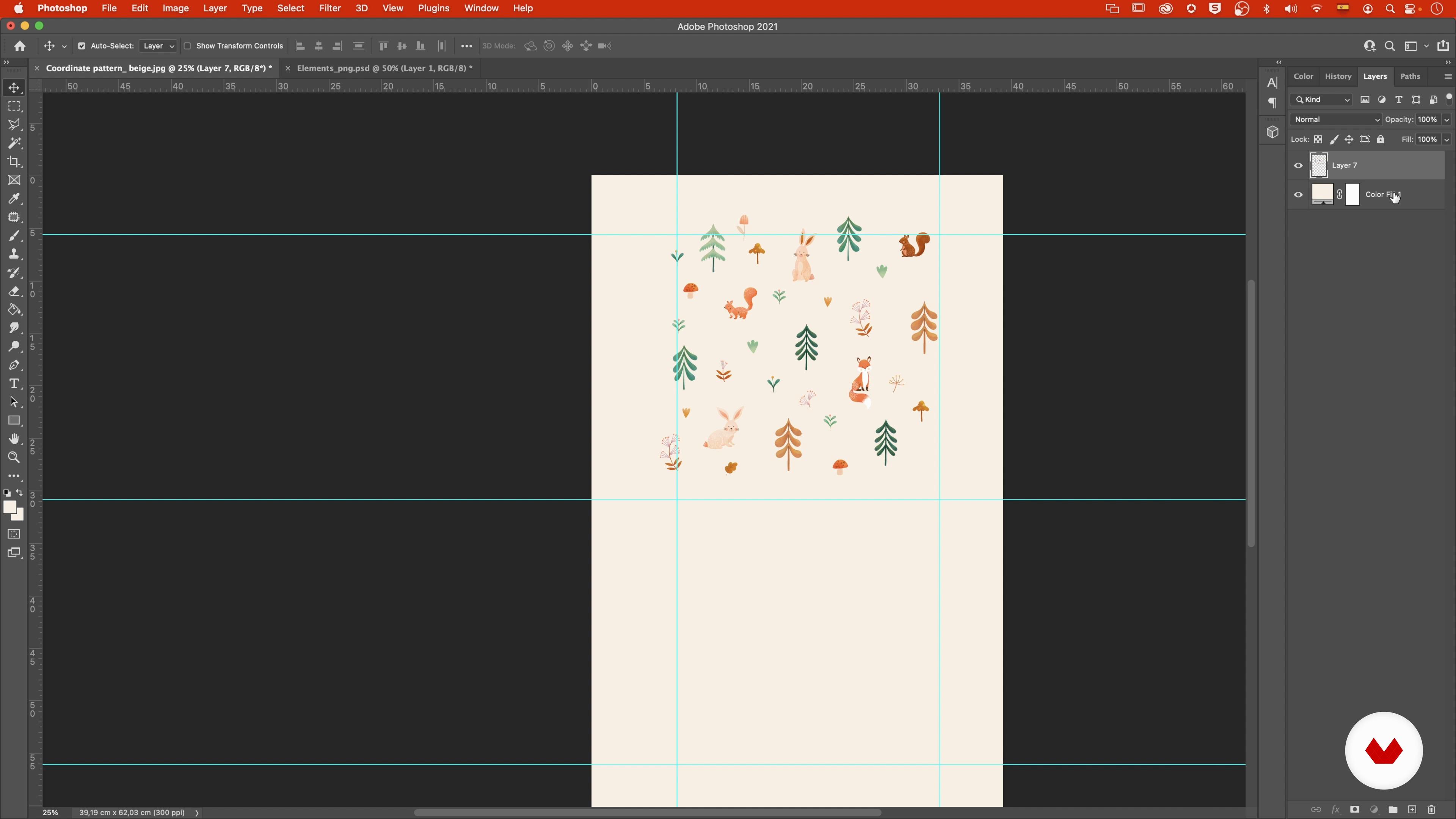The image size is (1456, 819).
Task: Open more align options ellipsis
Action: (x=466, y=46)
